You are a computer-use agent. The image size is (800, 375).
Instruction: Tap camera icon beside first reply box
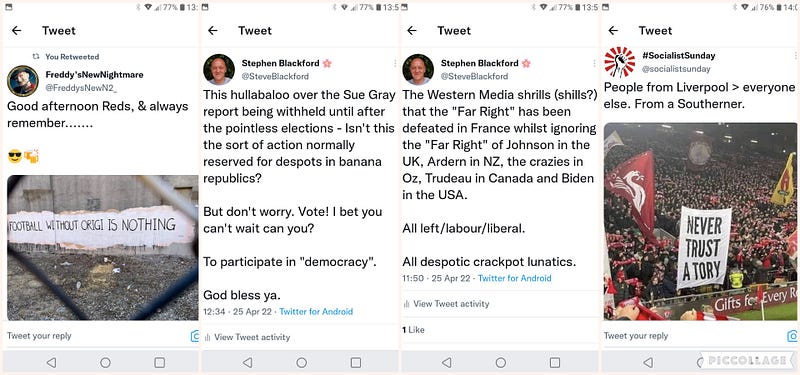[x=194, y=336]
